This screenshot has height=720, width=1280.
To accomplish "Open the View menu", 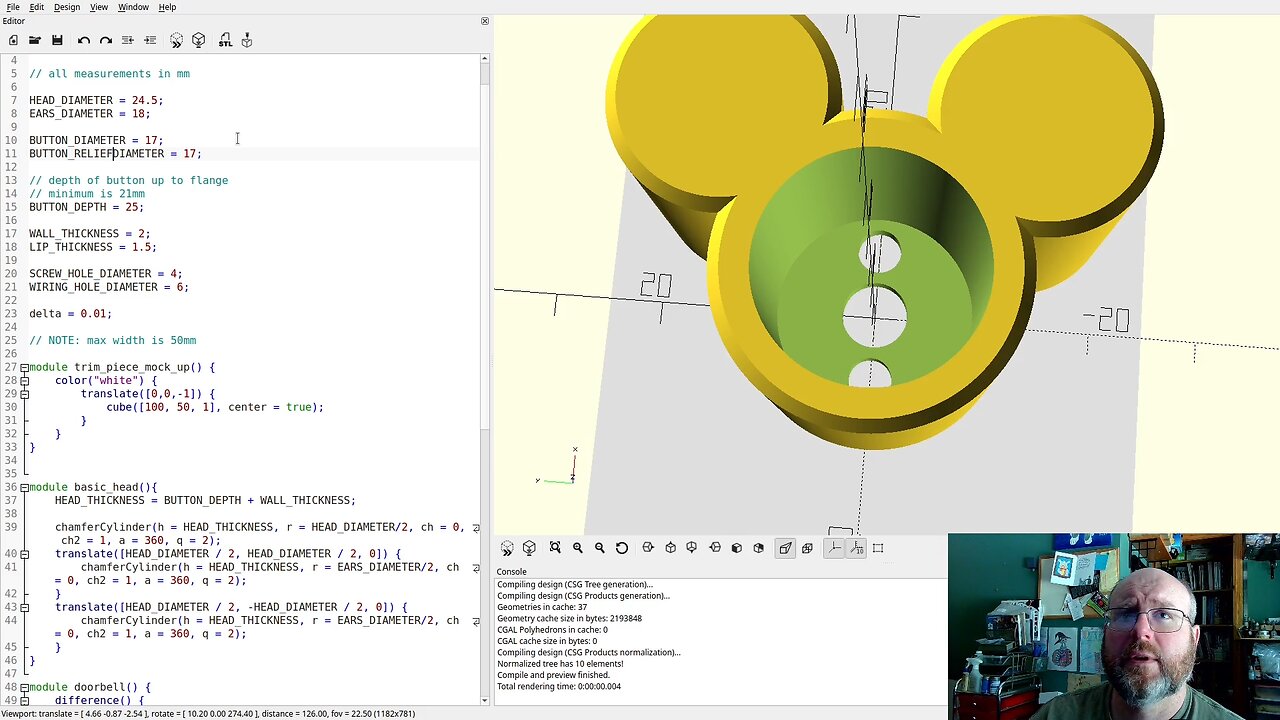I will pyautogui.click(x=99, y=7).
